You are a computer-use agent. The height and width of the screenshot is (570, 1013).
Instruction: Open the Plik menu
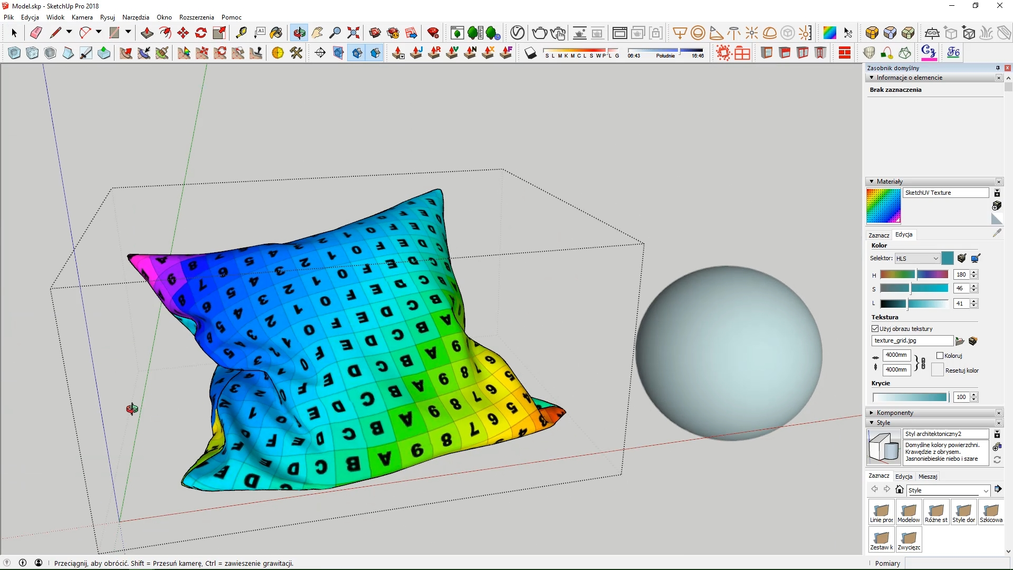(8, 17)
